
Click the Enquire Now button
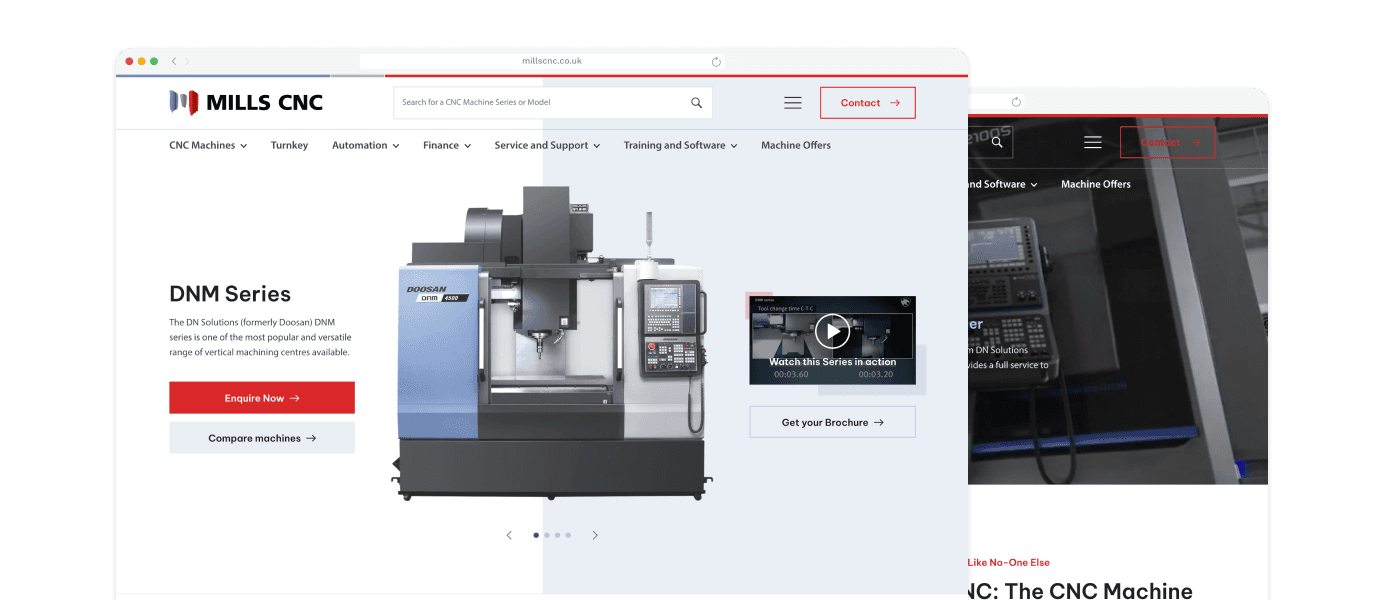coord(262,397)
